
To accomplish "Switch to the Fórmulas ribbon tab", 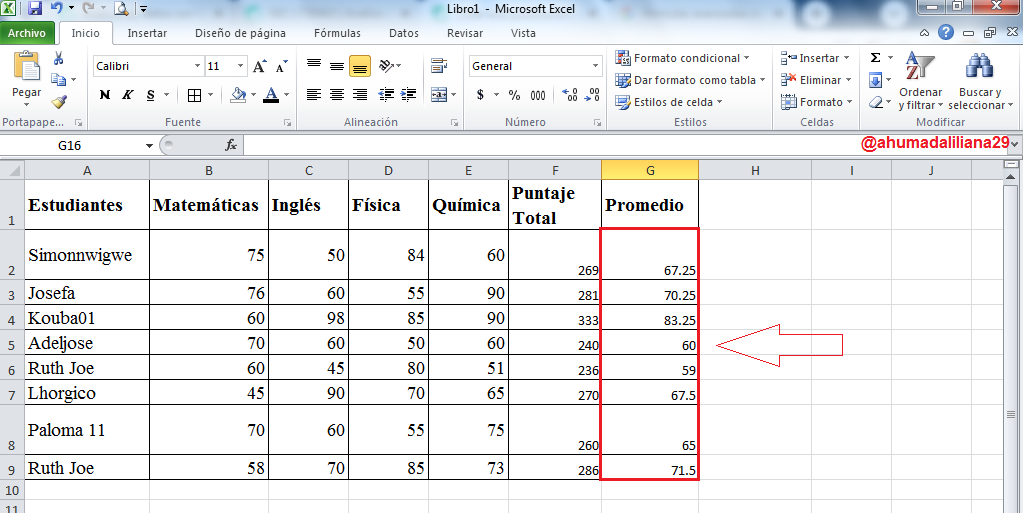I will (337, 33).
